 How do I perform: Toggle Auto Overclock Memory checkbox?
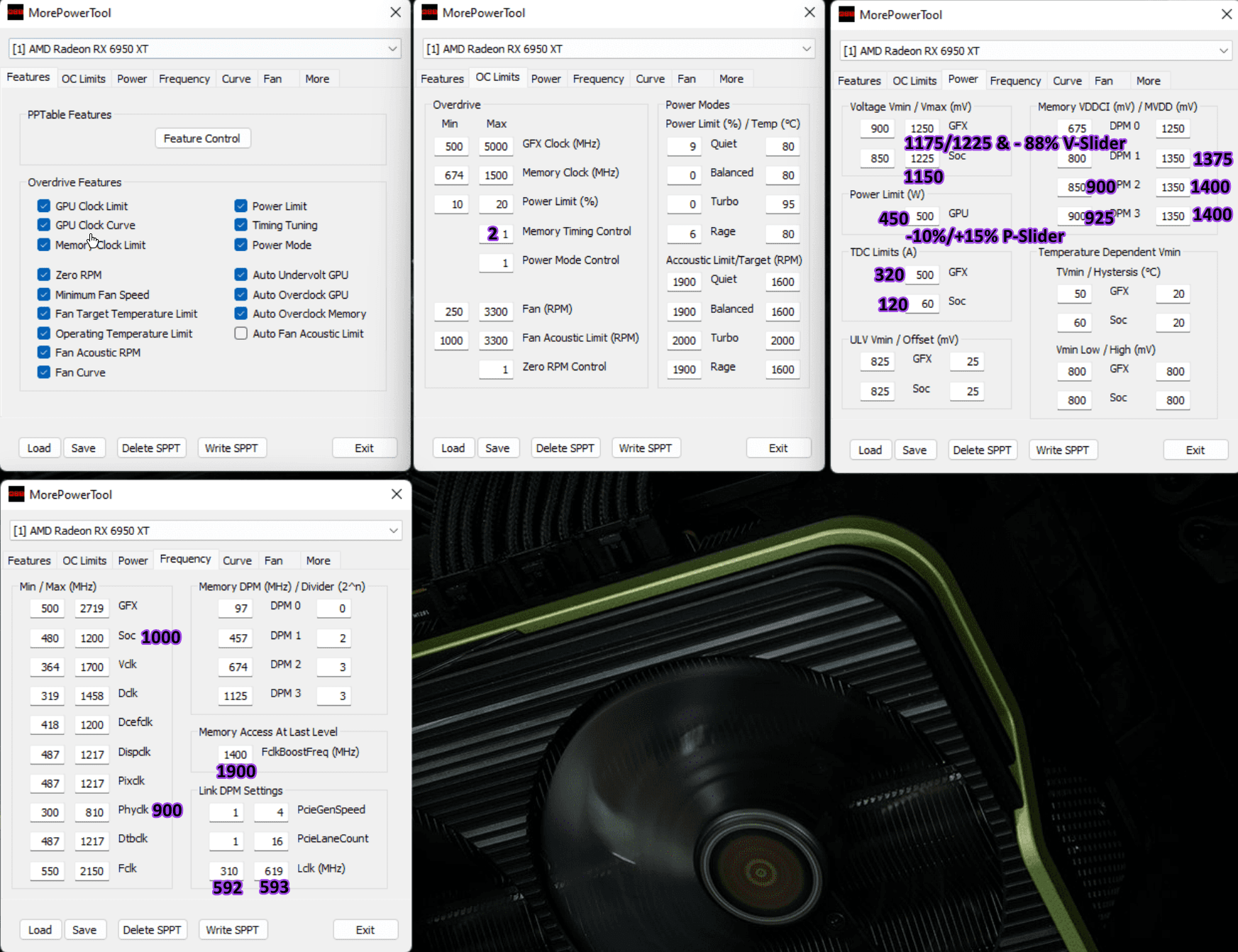[x=241, y=314]
